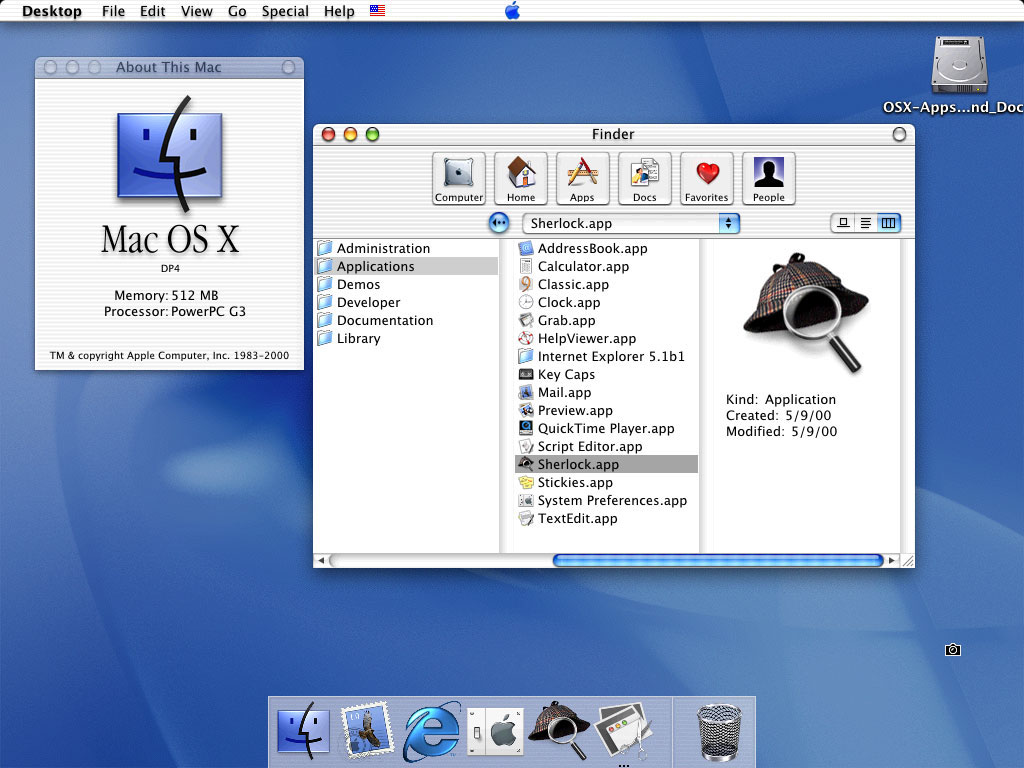
Task: Select Calculator.app in the list
Action: [607, 266]
